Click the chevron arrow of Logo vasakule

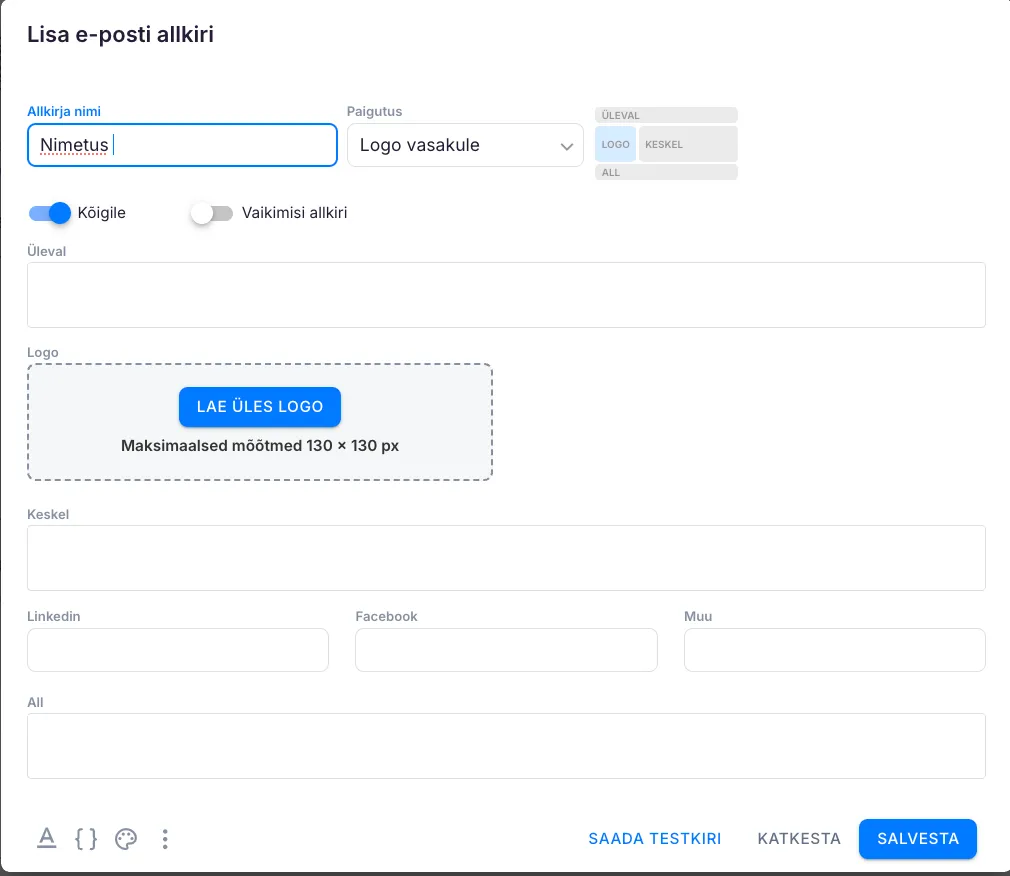point(567,147)
